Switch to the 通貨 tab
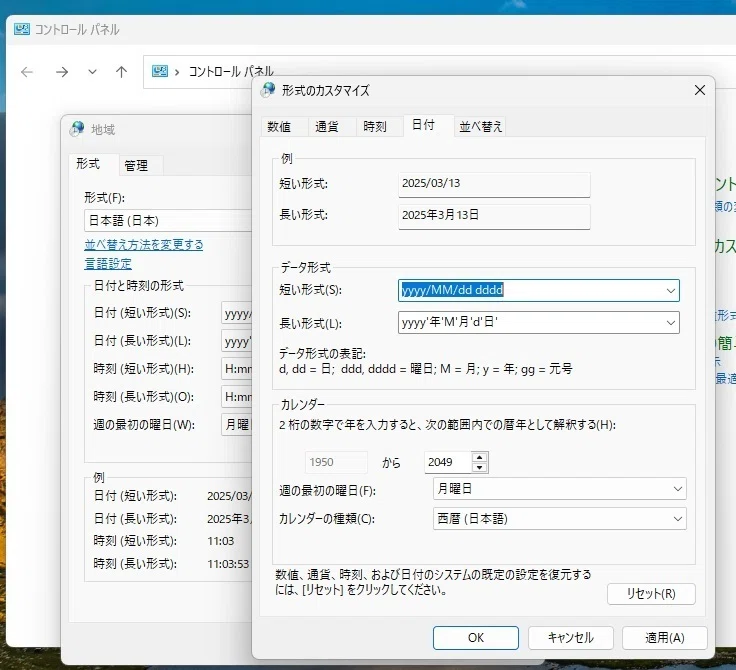Image resolution: width=736 pixels, height=670 pixels. coord(326,126)
